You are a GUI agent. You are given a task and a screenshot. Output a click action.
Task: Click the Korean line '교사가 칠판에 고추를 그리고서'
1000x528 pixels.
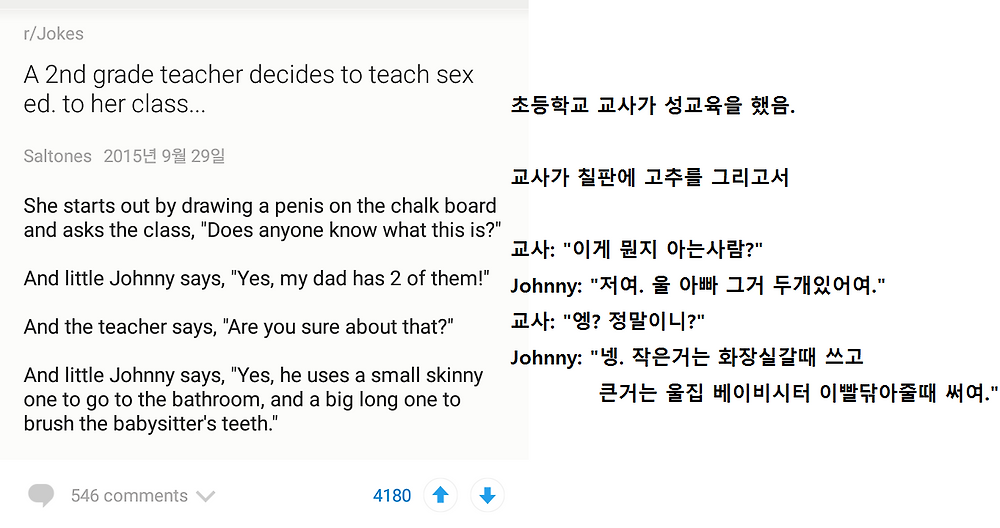650,177
